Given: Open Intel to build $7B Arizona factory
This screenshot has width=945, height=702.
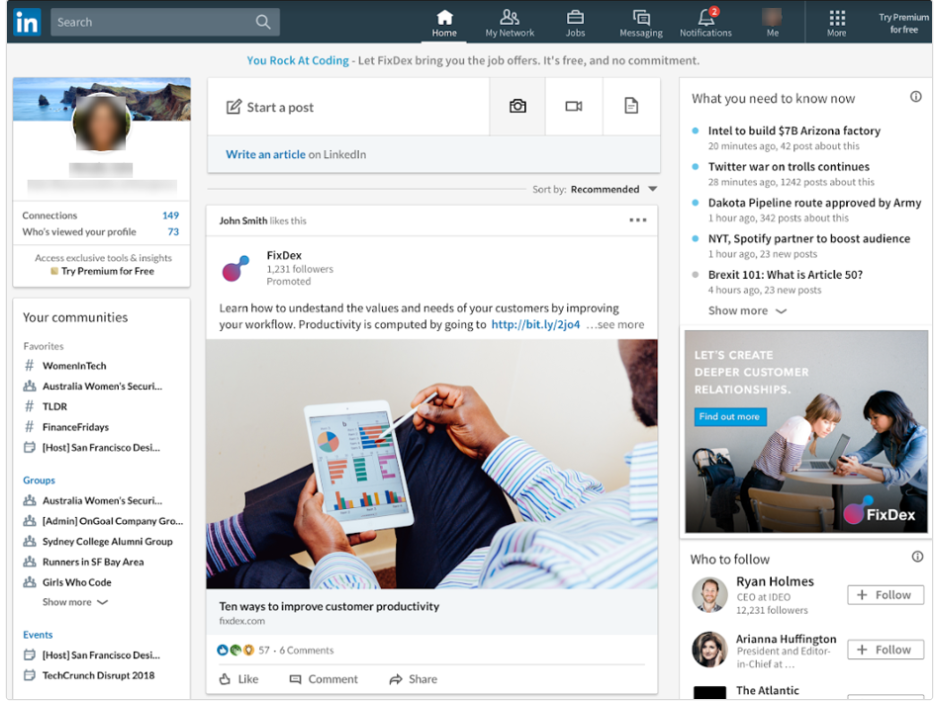Looking at the screenshot, I should (794, 131).
